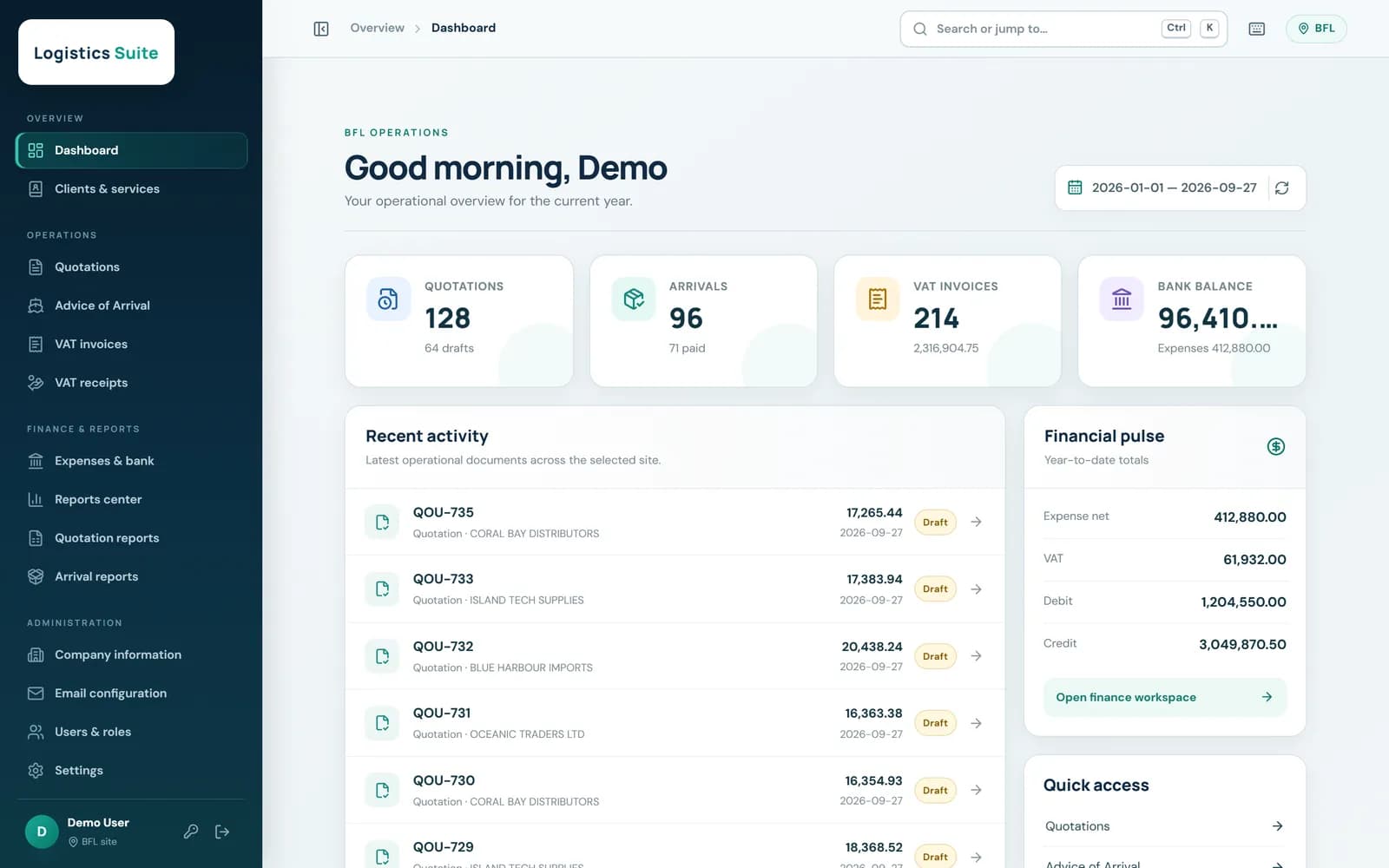Click the Arrivals card package icon

point(634,299)
